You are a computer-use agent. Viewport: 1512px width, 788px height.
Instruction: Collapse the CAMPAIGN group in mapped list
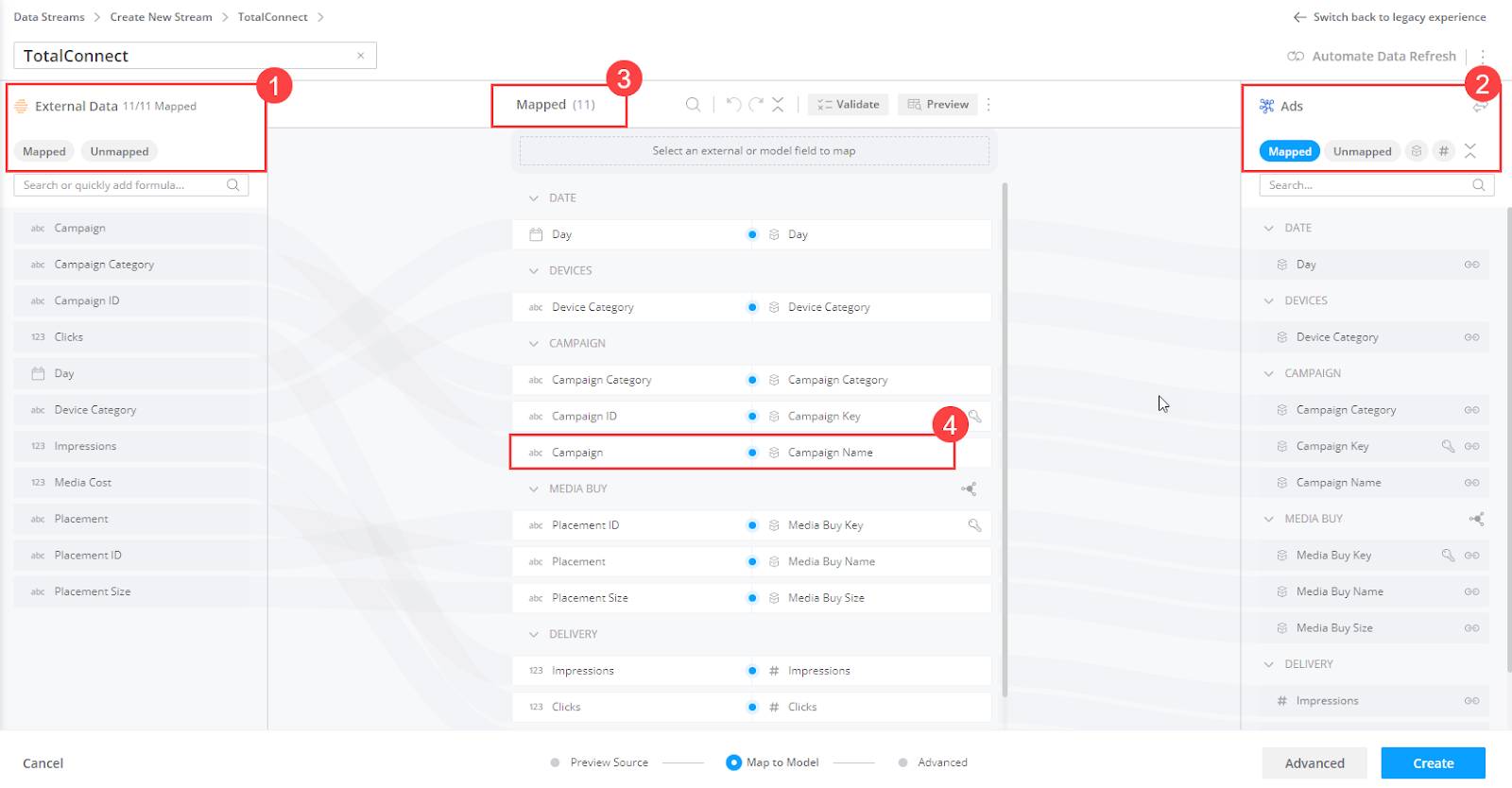pos(534,344)
